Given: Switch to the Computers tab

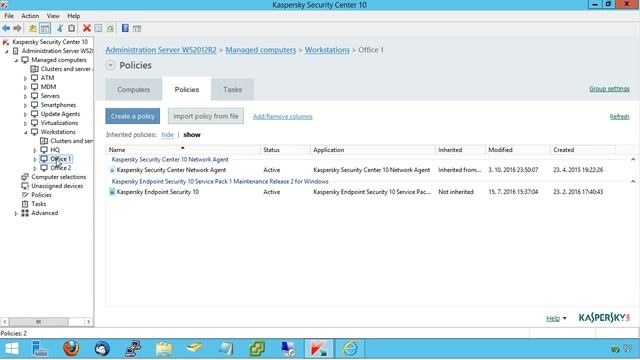Looking at the screenshot, I should (133, 89).
